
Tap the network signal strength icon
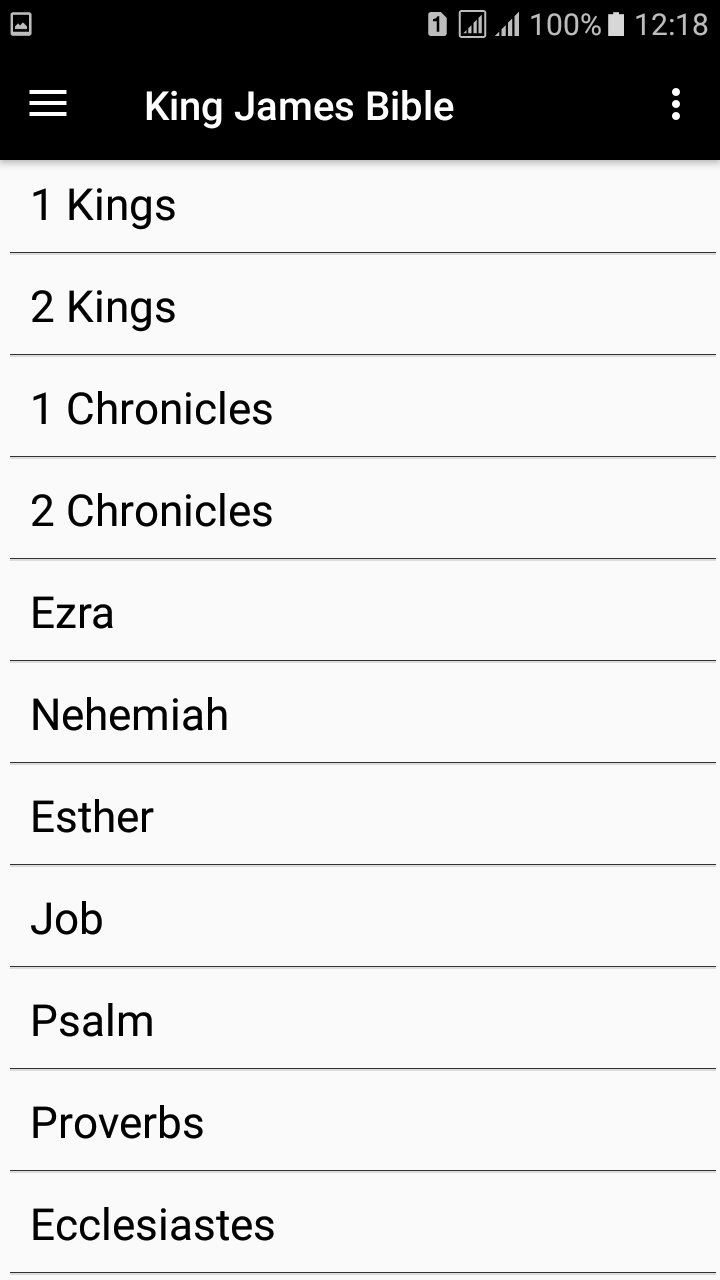(508, 24)
